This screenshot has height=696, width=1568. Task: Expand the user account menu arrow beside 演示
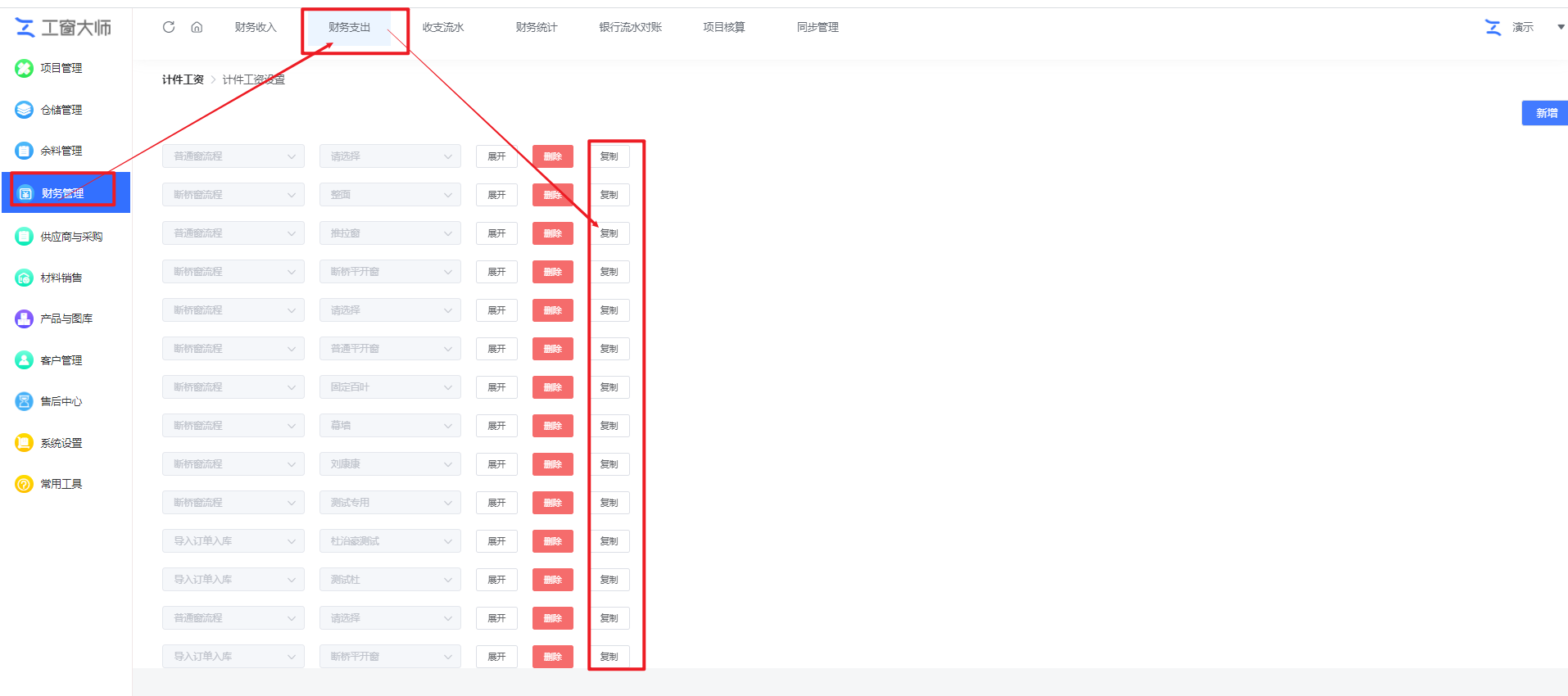[x=1560, y=27]
